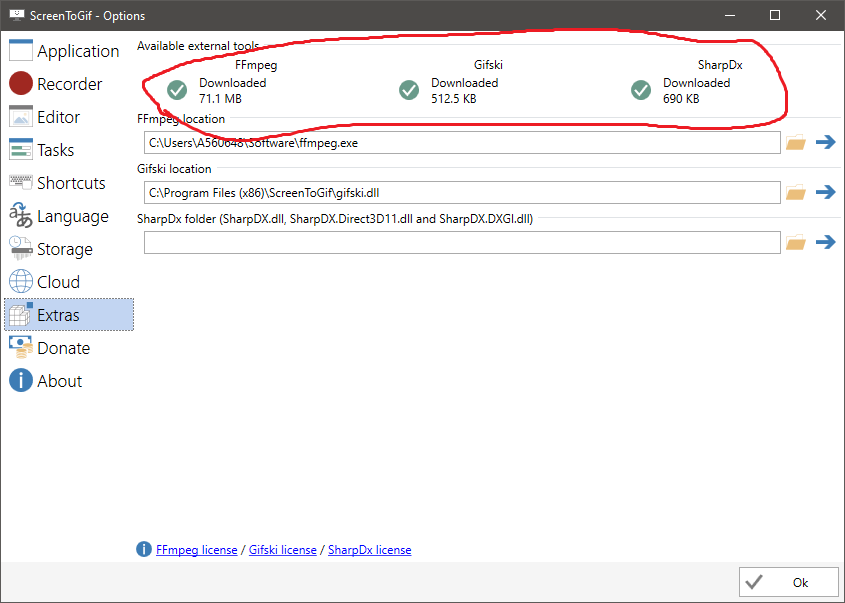This screenshot has width=845, height=603.
Task: Minimize the Options window
Action: [730, 15]
